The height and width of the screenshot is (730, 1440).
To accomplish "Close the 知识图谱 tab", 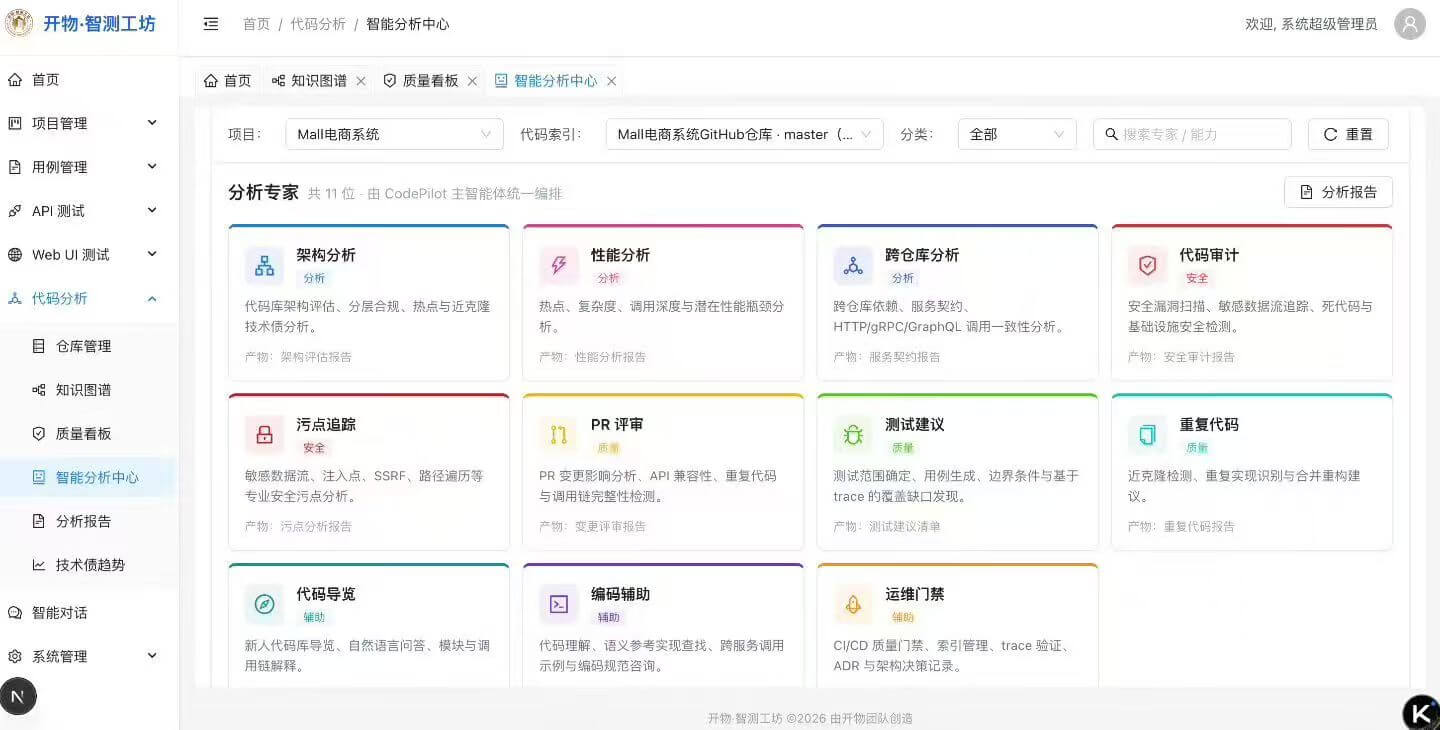I will (x=361, y=81).
